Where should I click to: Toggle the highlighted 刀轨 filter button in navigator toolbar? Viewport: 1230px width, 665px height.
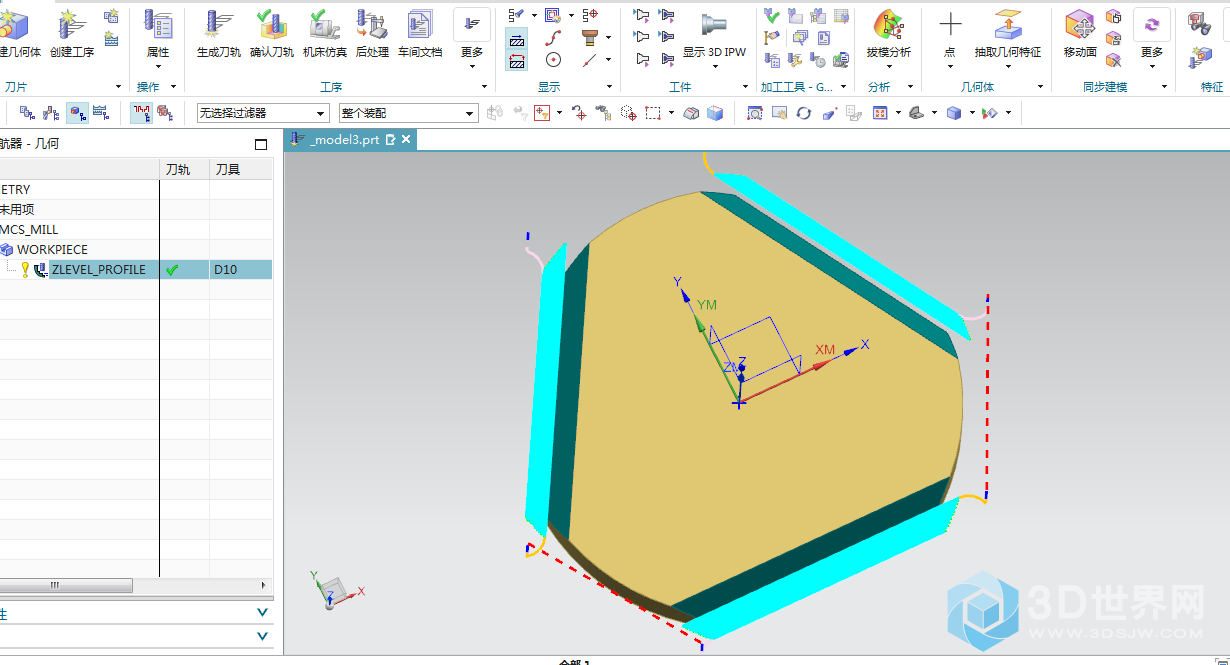pos(142,113)
